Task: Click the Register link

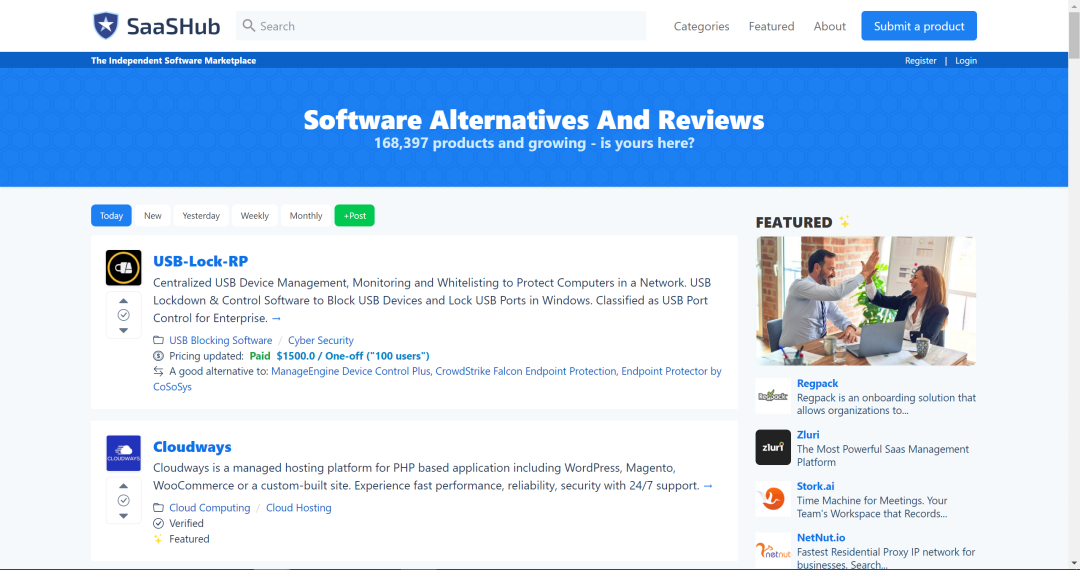Action: 920,61
